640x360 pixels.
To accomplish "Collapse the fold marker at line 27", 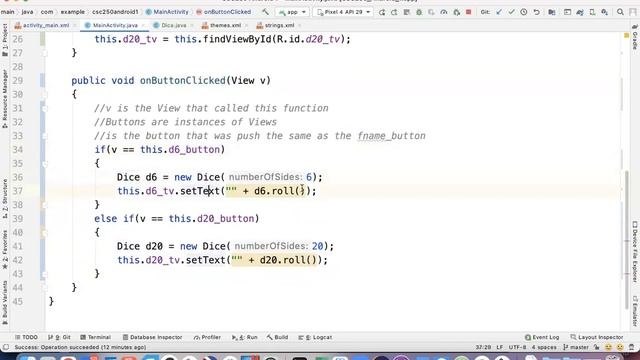I will pos(45,53).
